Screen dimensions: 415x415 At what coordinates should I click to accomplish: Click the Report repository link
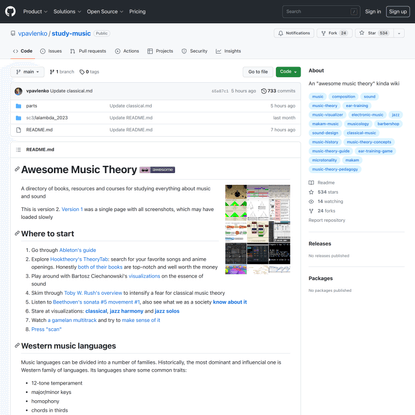pyautogui.click(x=327, y=220)
